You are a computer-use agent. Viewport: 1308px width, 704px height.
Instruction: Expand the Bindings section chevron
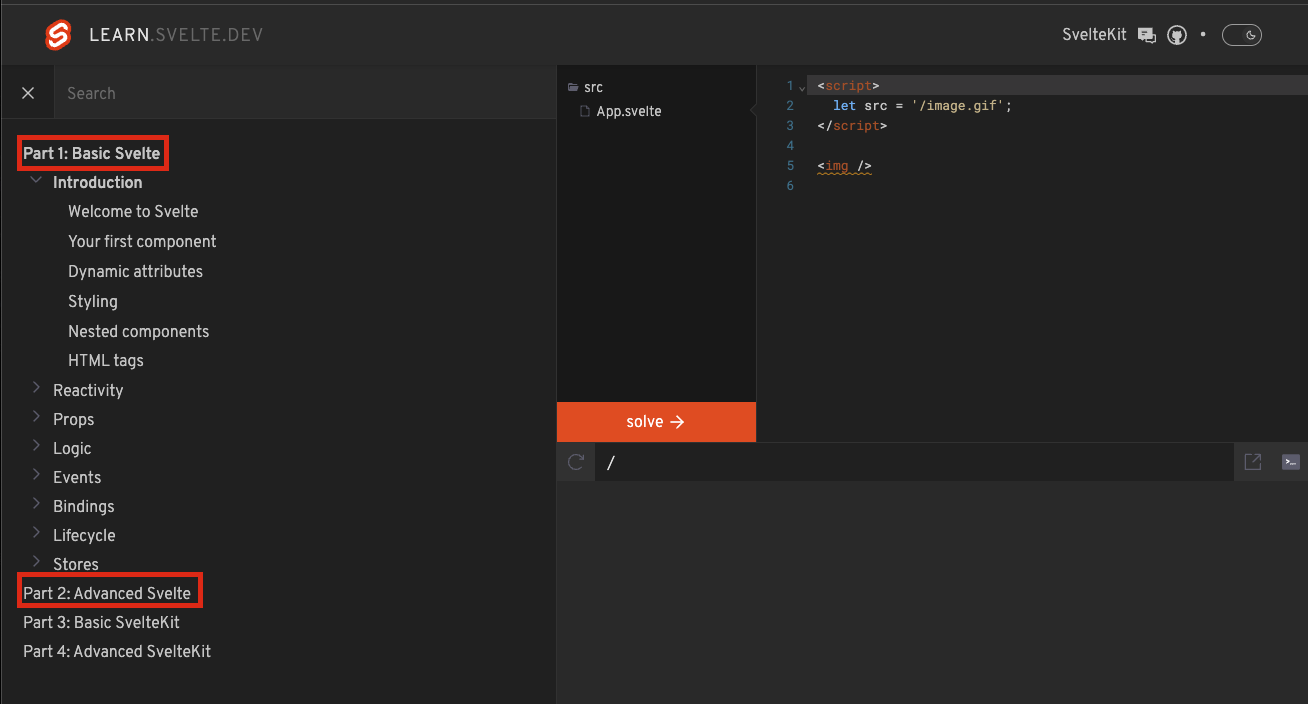point(37,504)
